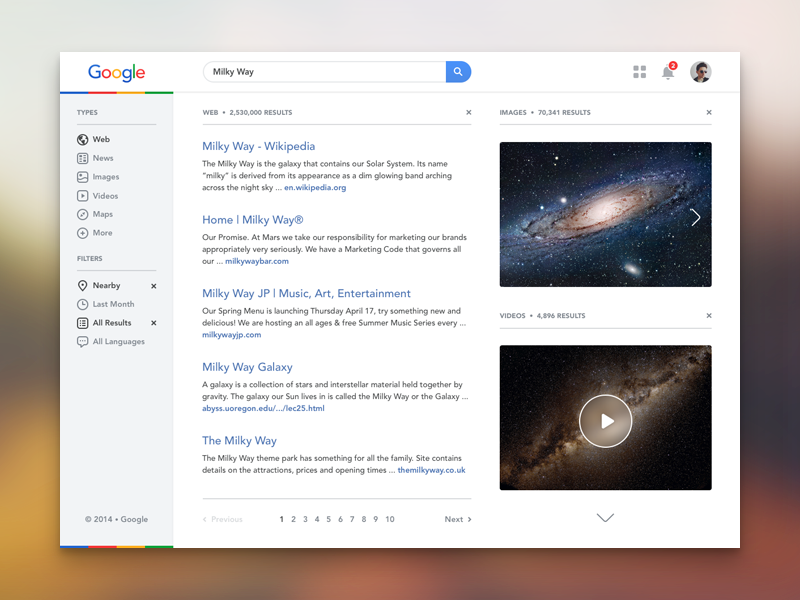This screenshot has height=600, width=800.
Task: Select the Web type
Action: (101, 139)
